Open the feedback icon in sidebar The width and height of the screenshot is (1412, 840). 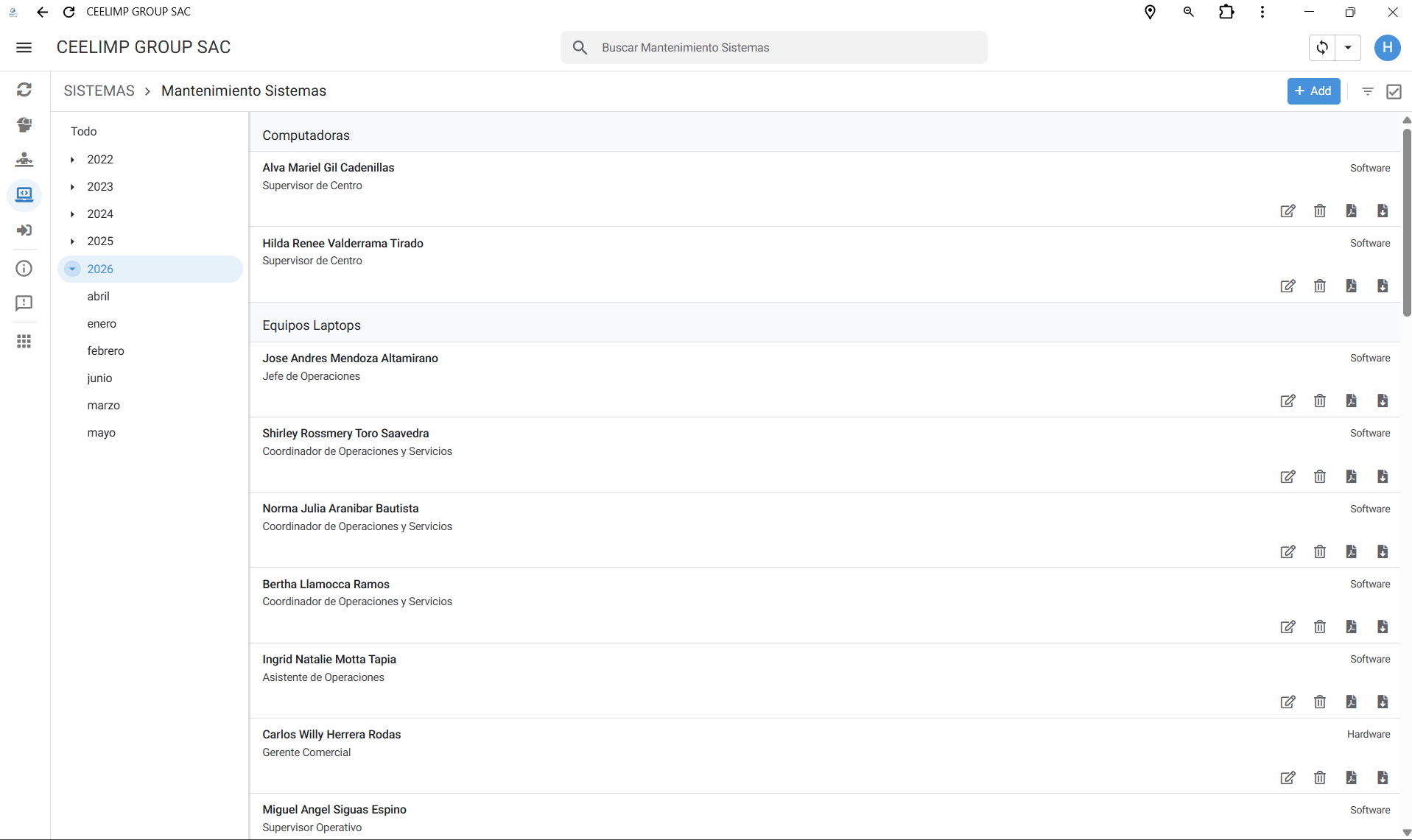[24, 303]
